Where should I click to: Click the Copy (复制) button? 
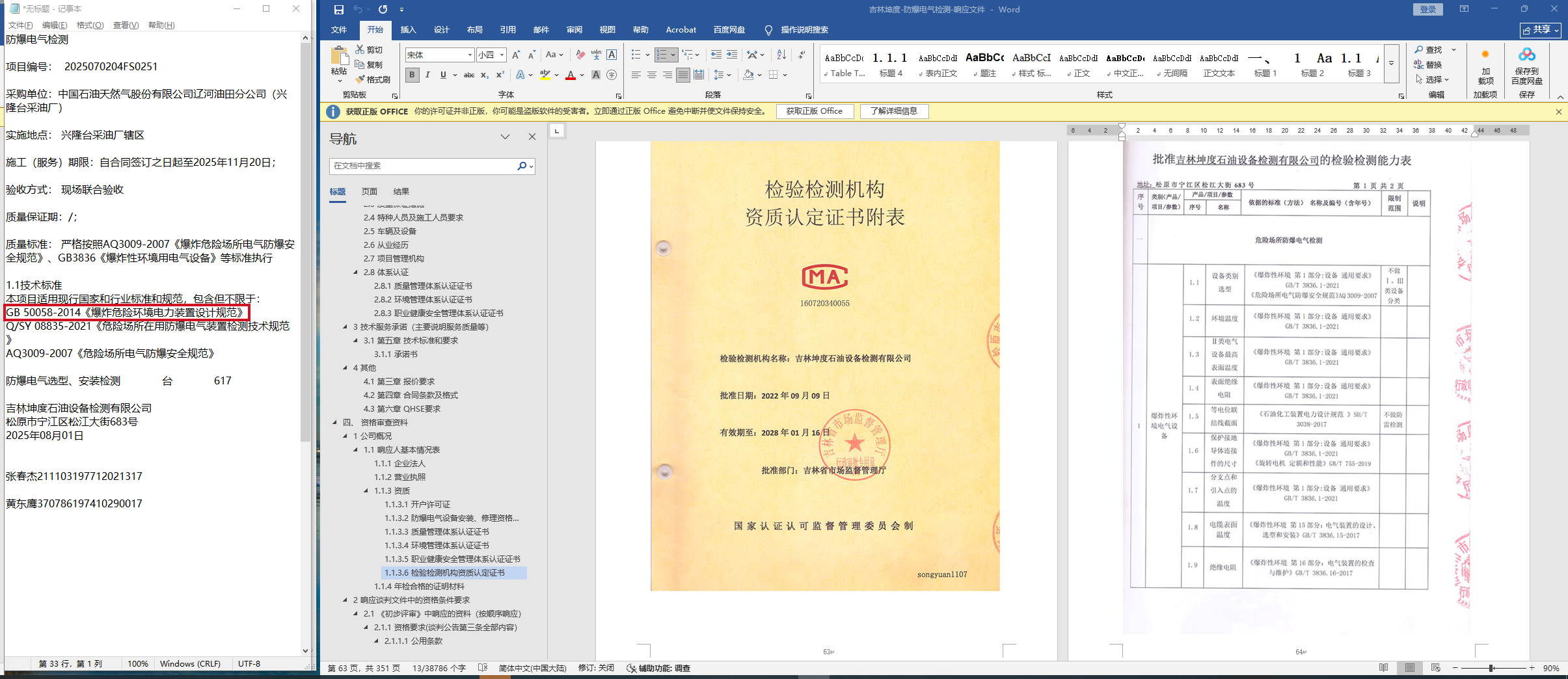click(x=369, y=64)
